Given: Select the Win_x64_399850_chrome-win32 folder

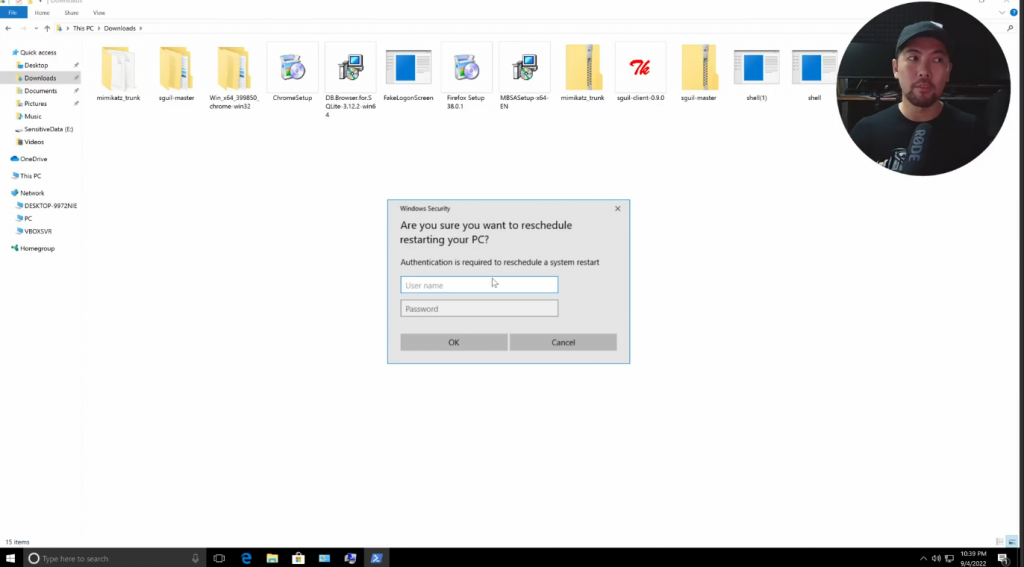Looking at the screenshot, I should [x=234, y=69].
